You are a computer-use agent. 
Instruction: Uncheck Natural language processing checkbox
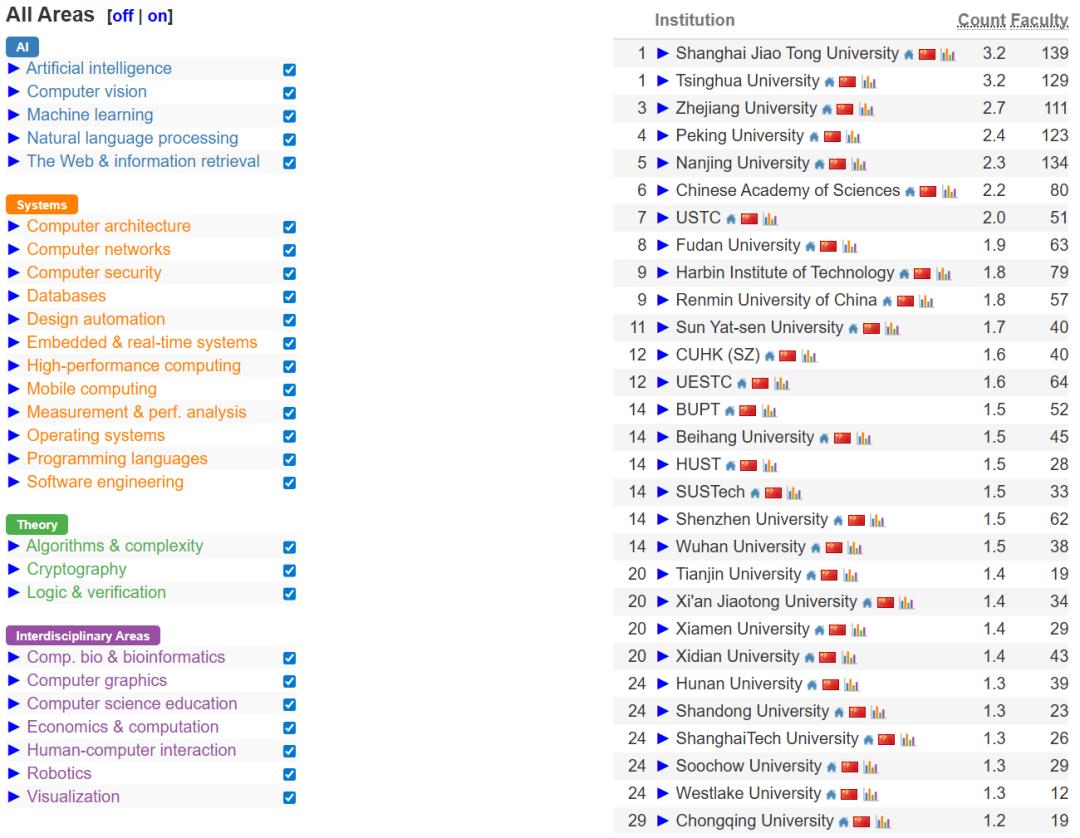[289, 139]
